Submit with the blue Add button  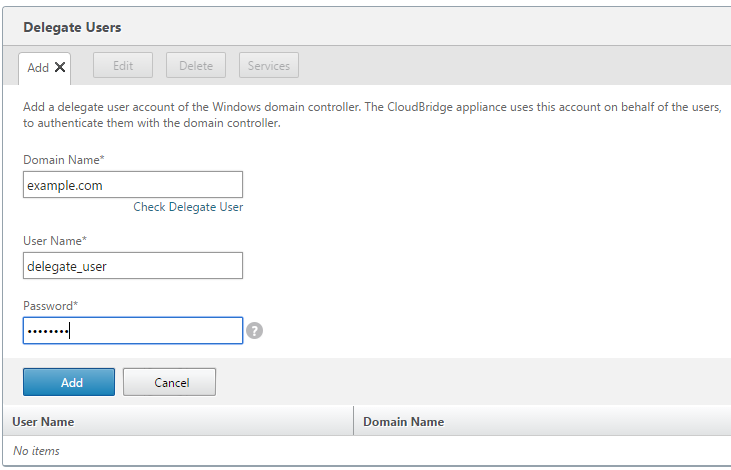[x=69, y=382]
